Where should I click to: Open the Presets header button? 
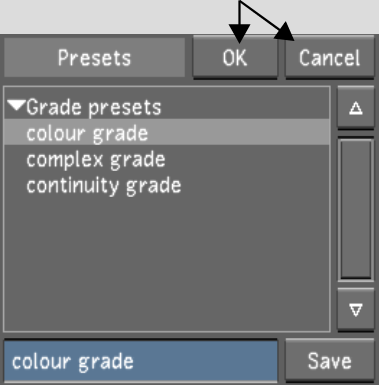click(x=94, y=57)
